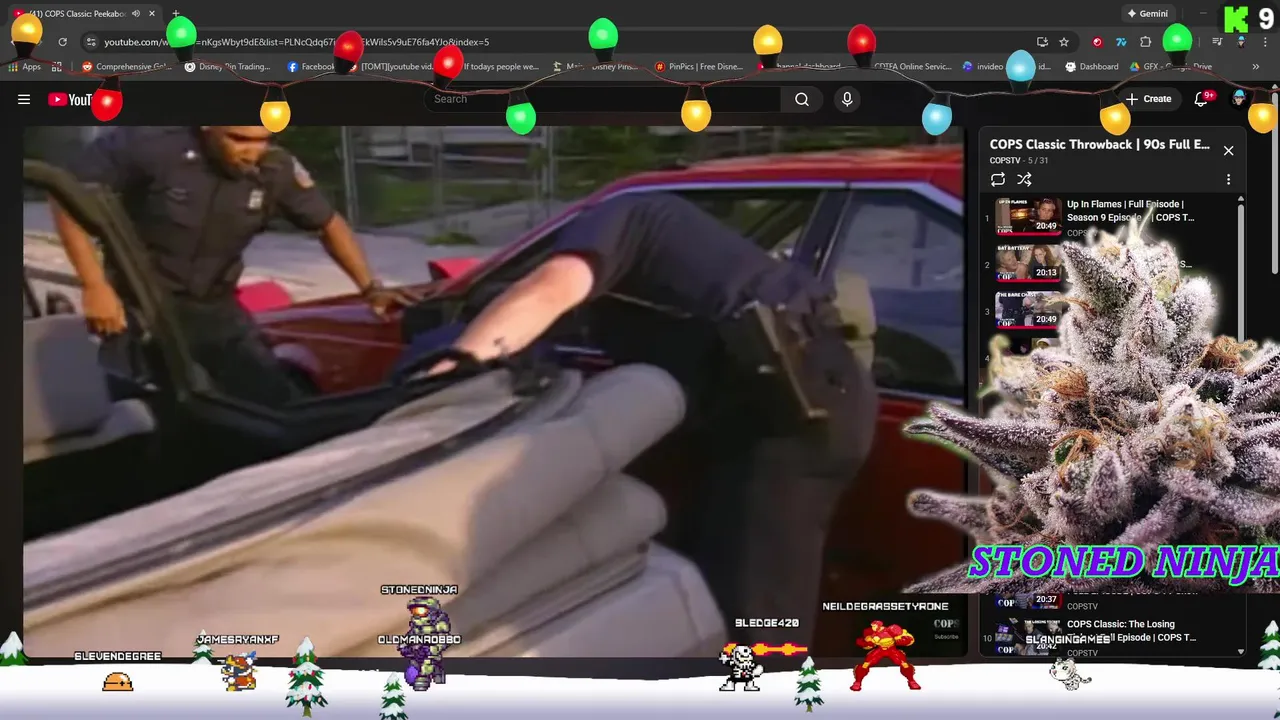Open YouTube notifications bell
This screenshot has height=720, width=1280.
(x=1203, y=99)
